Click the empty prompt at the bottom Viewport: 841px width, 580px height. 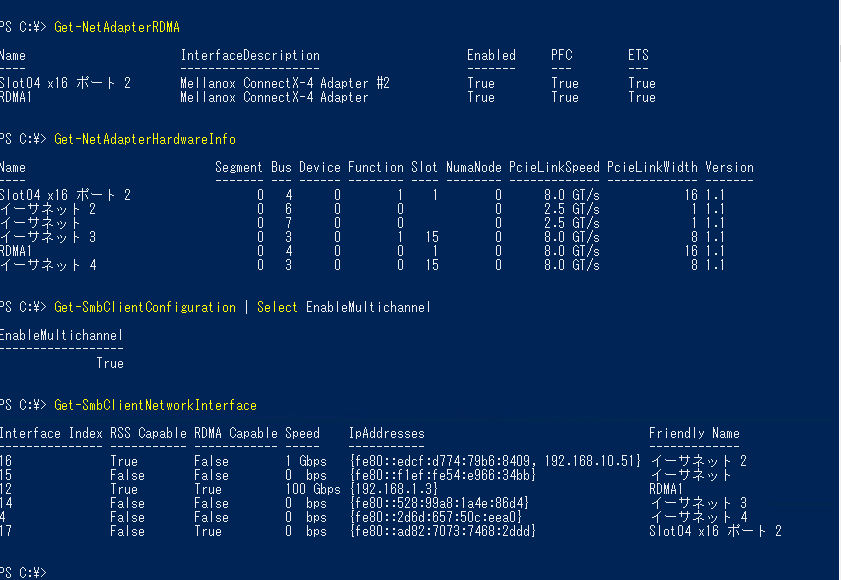click(x=24, y=572)
